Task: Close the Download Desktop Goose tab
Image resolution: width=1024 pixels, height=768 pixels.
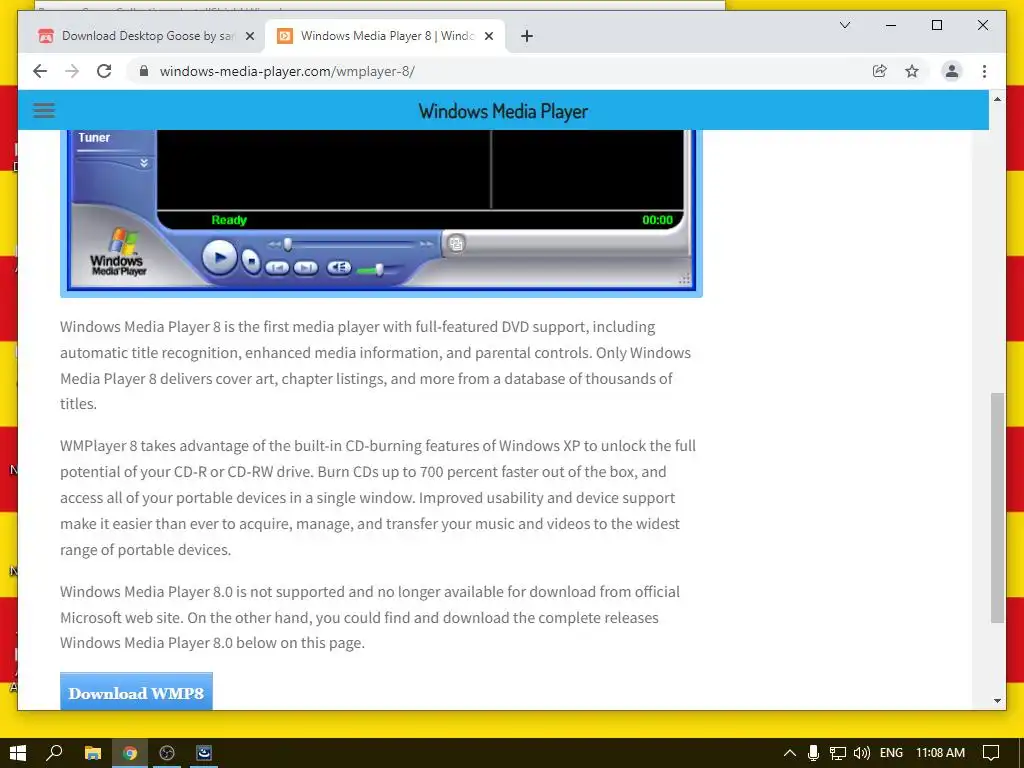Action: tap(249, 36)
